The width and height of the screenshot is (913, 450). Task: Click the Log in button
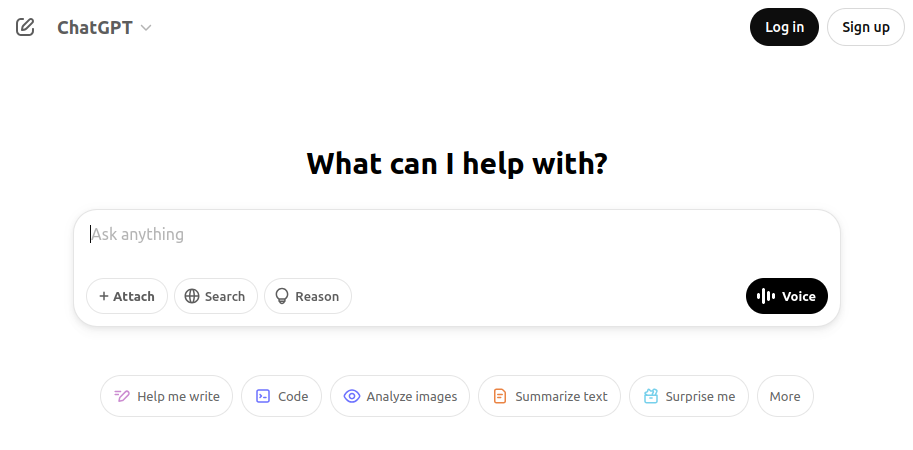(x=784, y=27)
